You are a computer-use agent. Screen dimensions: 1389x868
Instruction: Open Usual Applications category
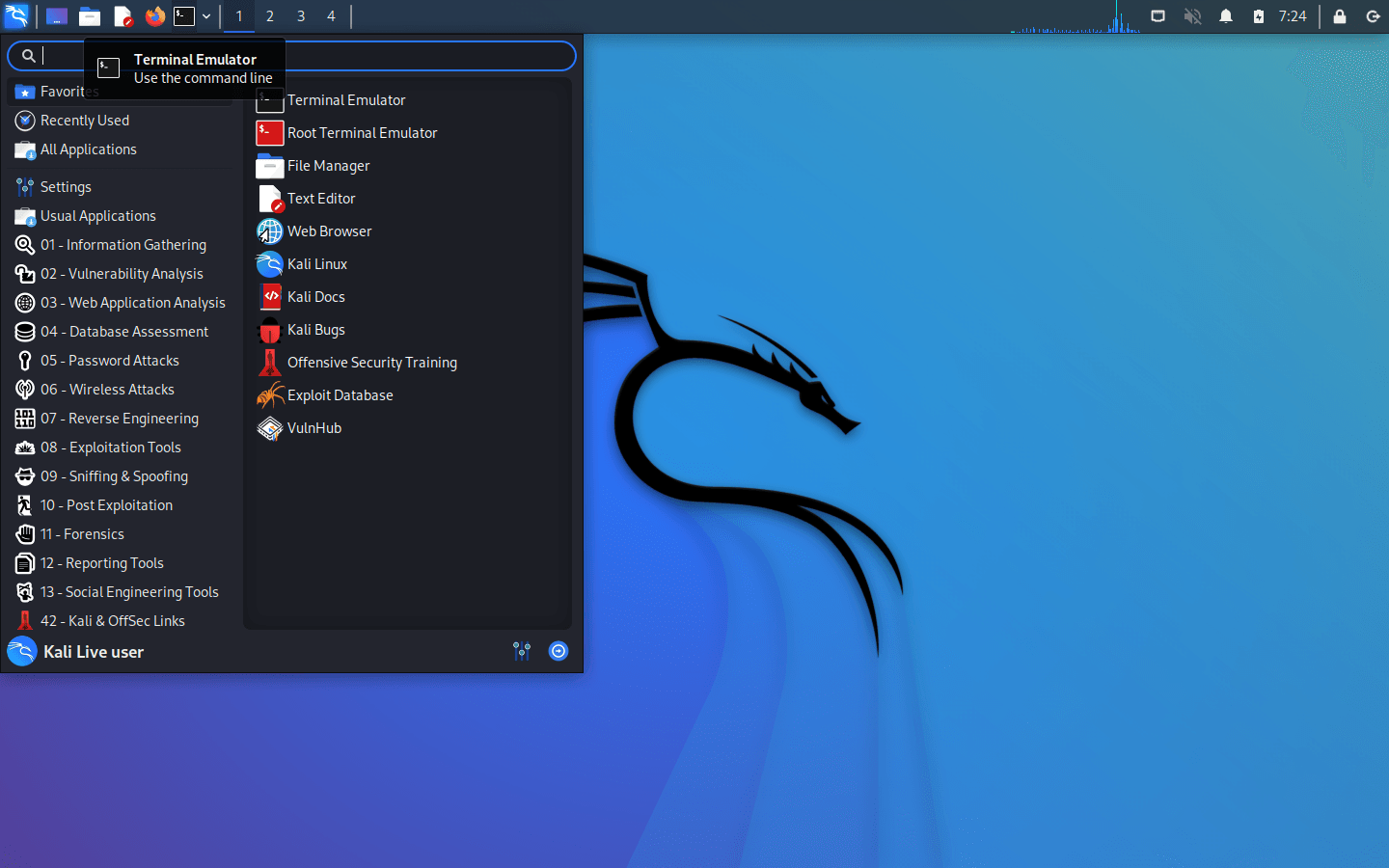[x=122, y=216]
